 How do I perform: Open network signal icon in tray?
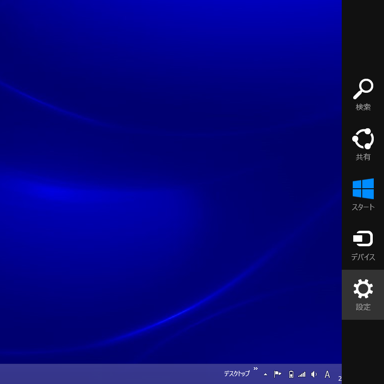click(302, 374)
